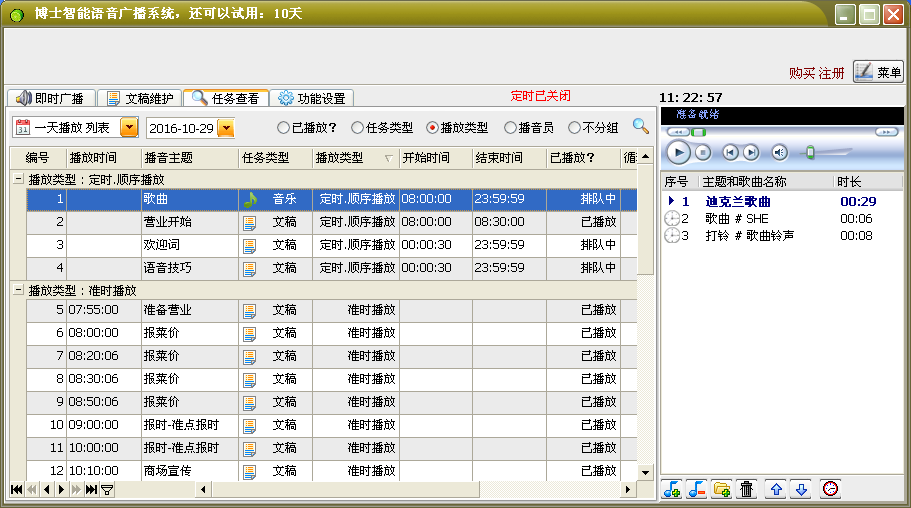The width and height of the screenshot is (911, 508).
Task: Click the sort arrow on 播放类型 column
Action: click(x=388, y=158)
